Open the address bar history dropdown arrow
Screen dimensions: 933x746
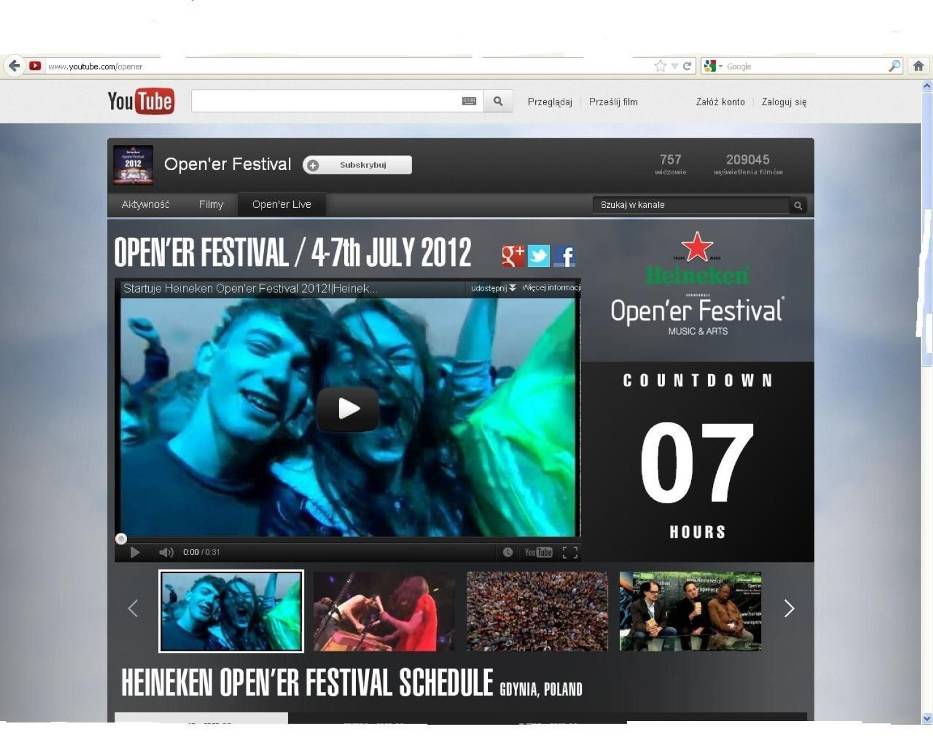[x=675, y=66]
